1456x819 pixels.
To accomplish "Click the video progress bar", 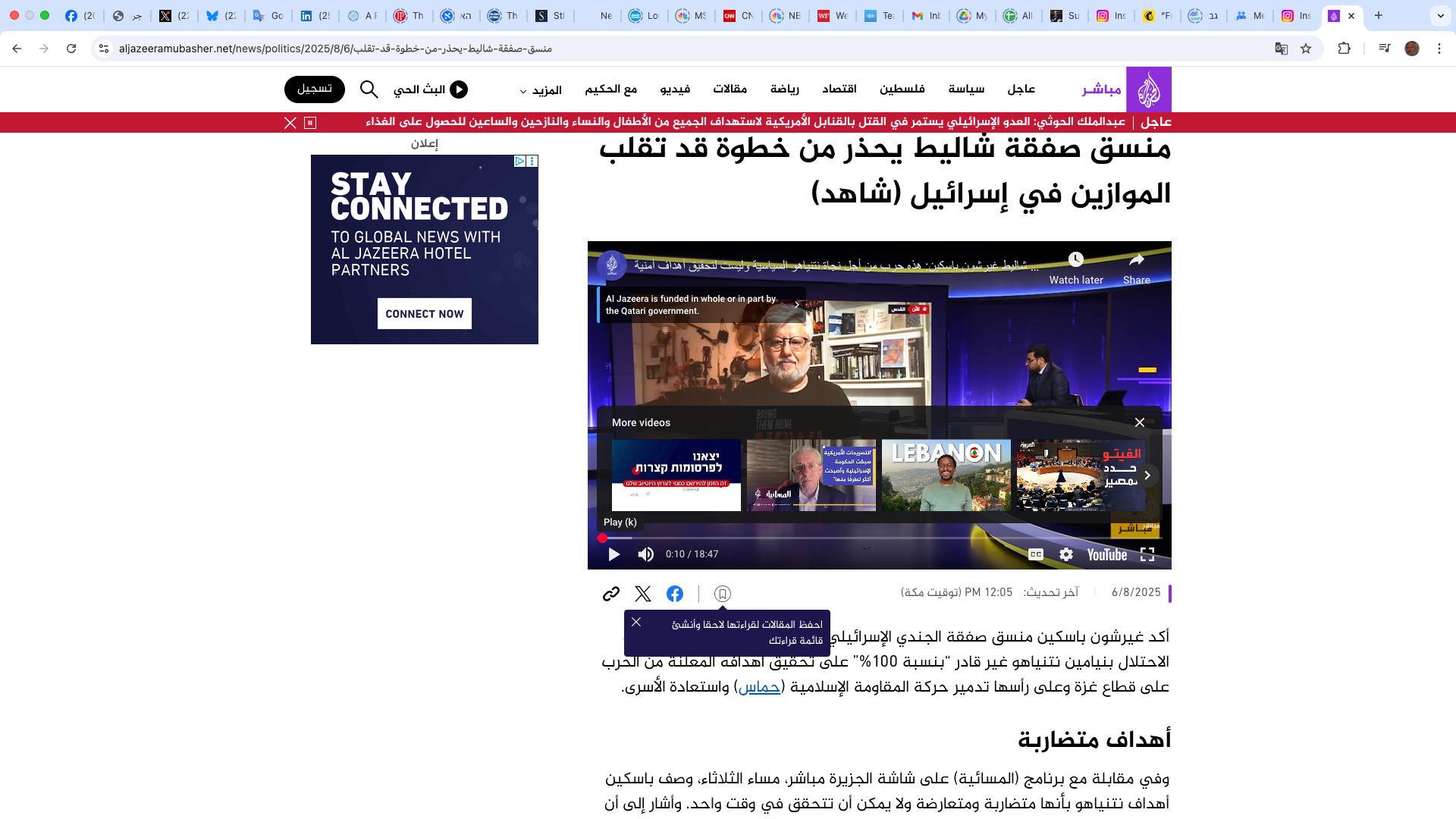I will [880, 538].
